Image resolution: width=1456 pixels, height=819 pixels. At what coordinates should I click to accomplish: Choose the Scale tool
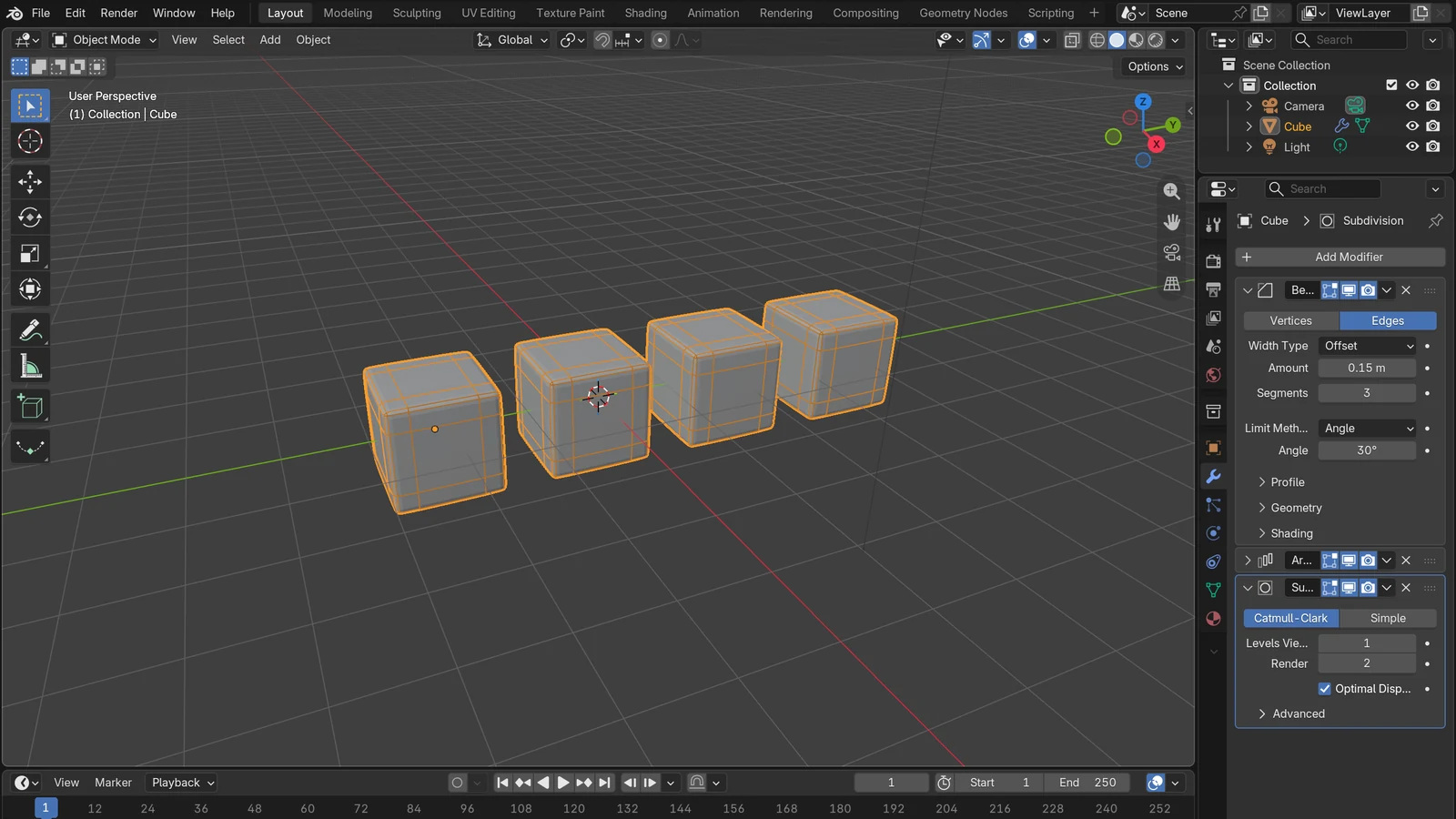[x=30, y=254]
